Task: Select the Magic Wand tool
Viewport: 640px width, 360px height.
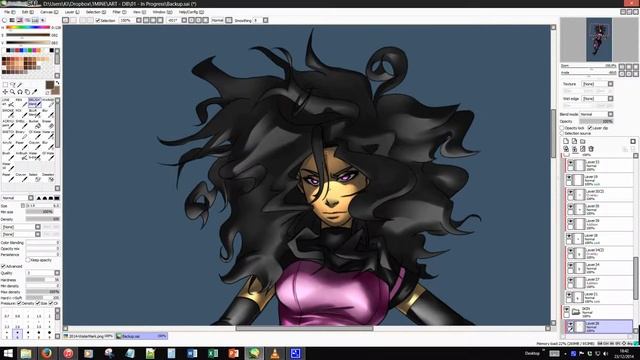Action: click(x=20, y=84)
